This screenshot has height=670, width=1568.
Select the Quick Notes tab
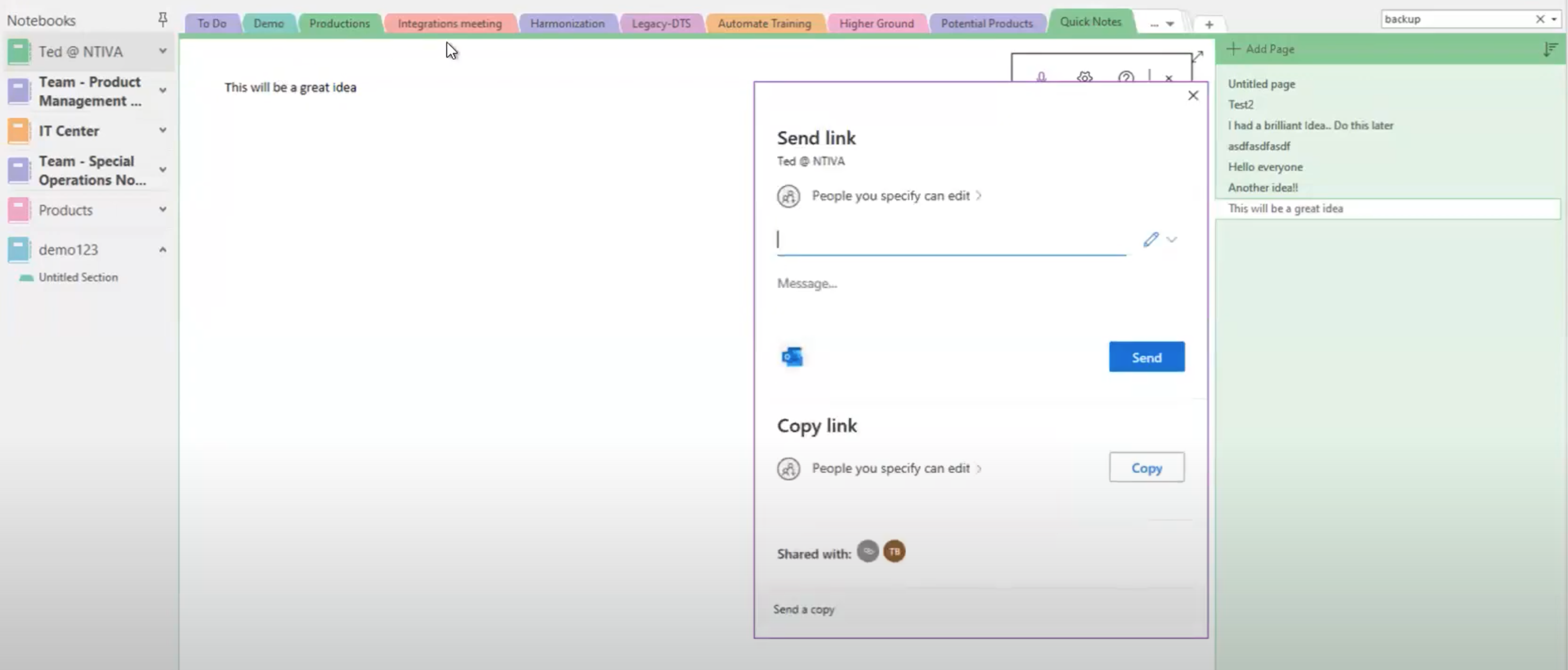(x=1090, y=22)
